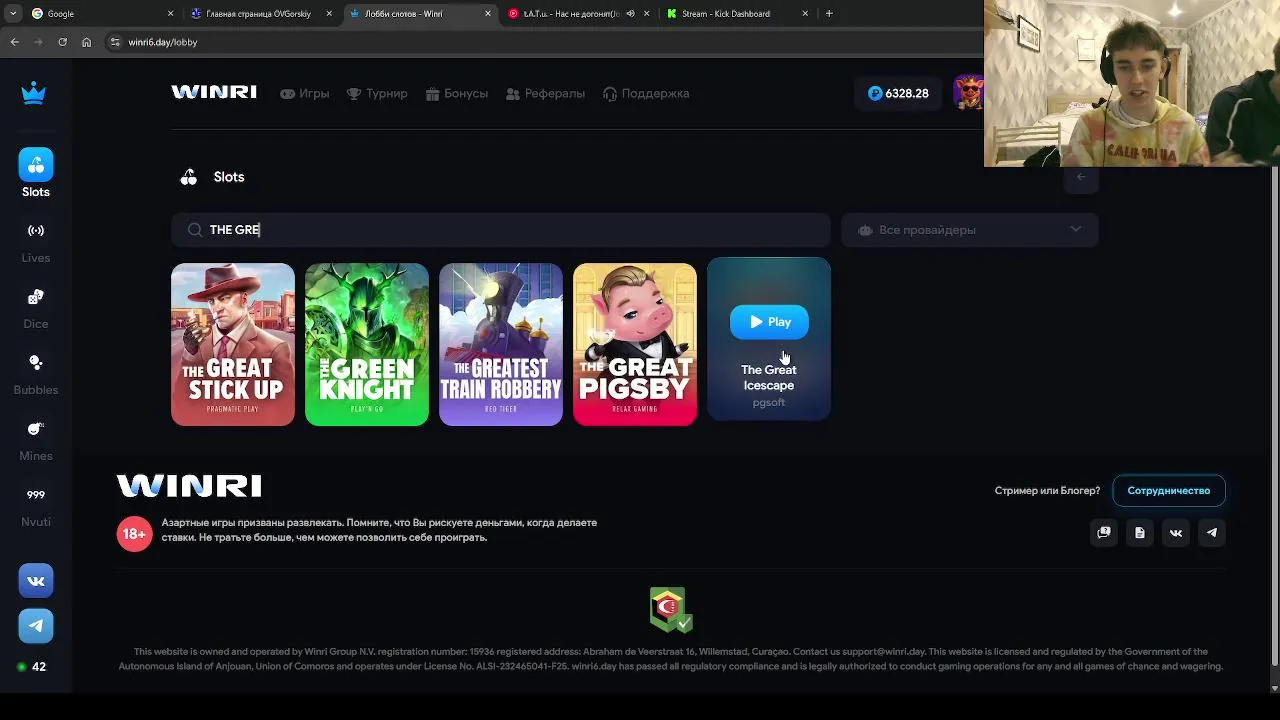Open the VK icon in left sidebar
1280x720 pixels.
pos(36,580)
